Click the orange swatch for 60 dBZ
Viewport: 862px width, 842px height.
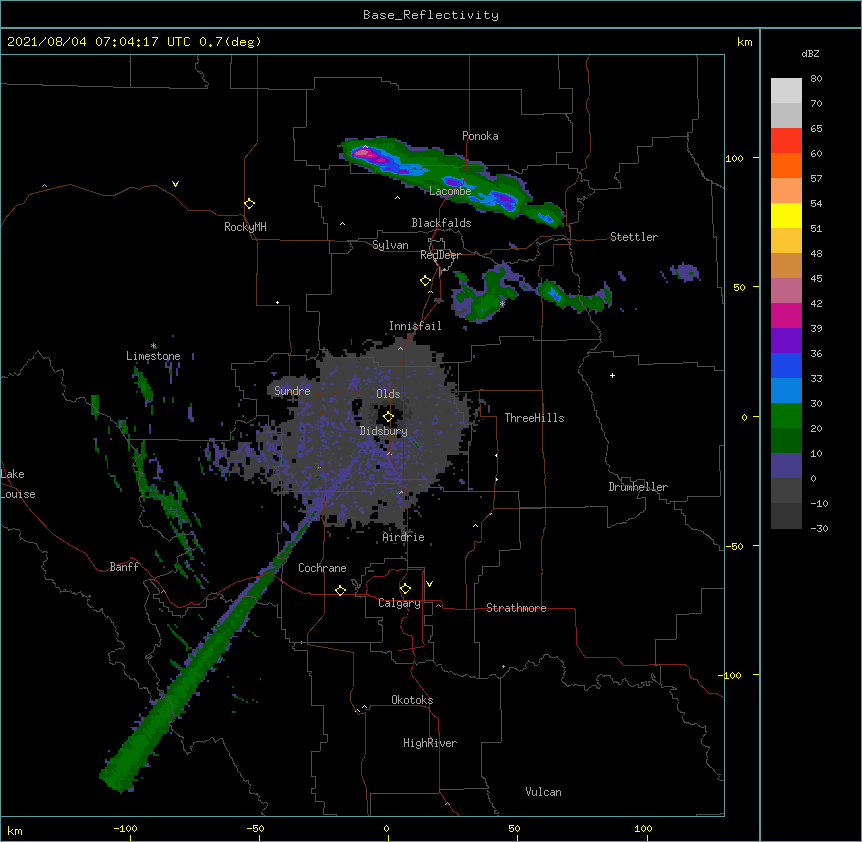pos(786,165)
